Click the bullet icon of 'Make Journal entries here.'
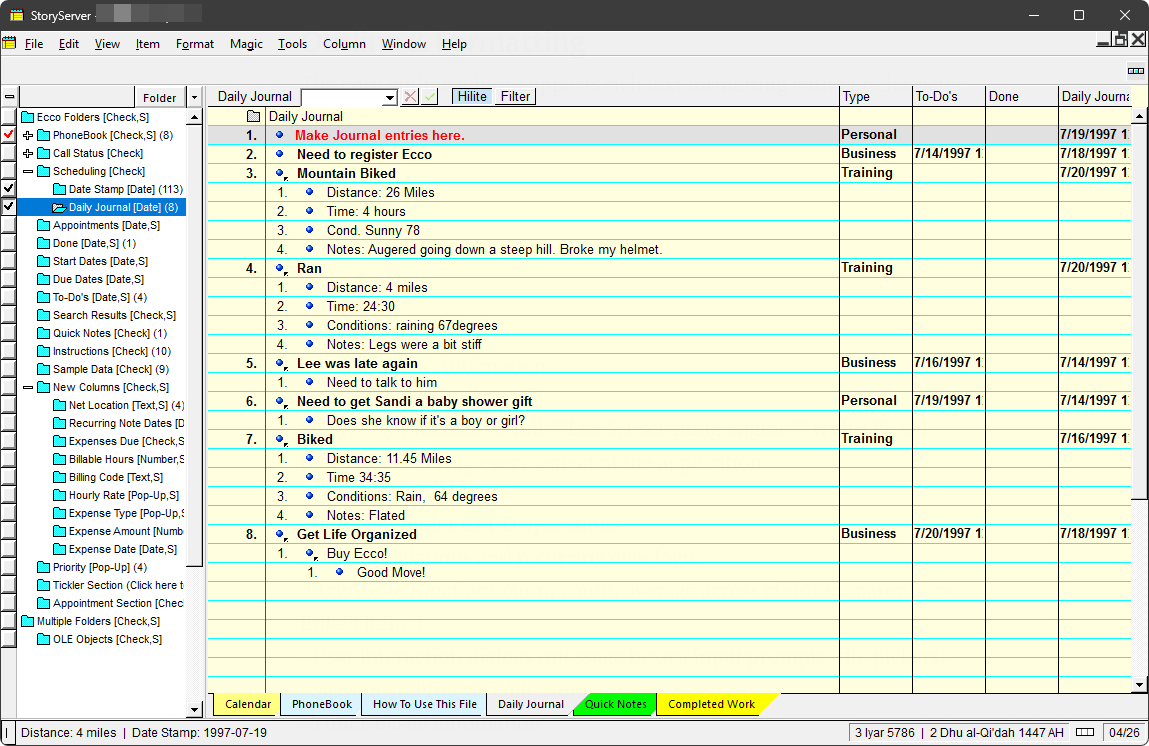The height and width of the screenshot is (746, 1149). (279, 135)
